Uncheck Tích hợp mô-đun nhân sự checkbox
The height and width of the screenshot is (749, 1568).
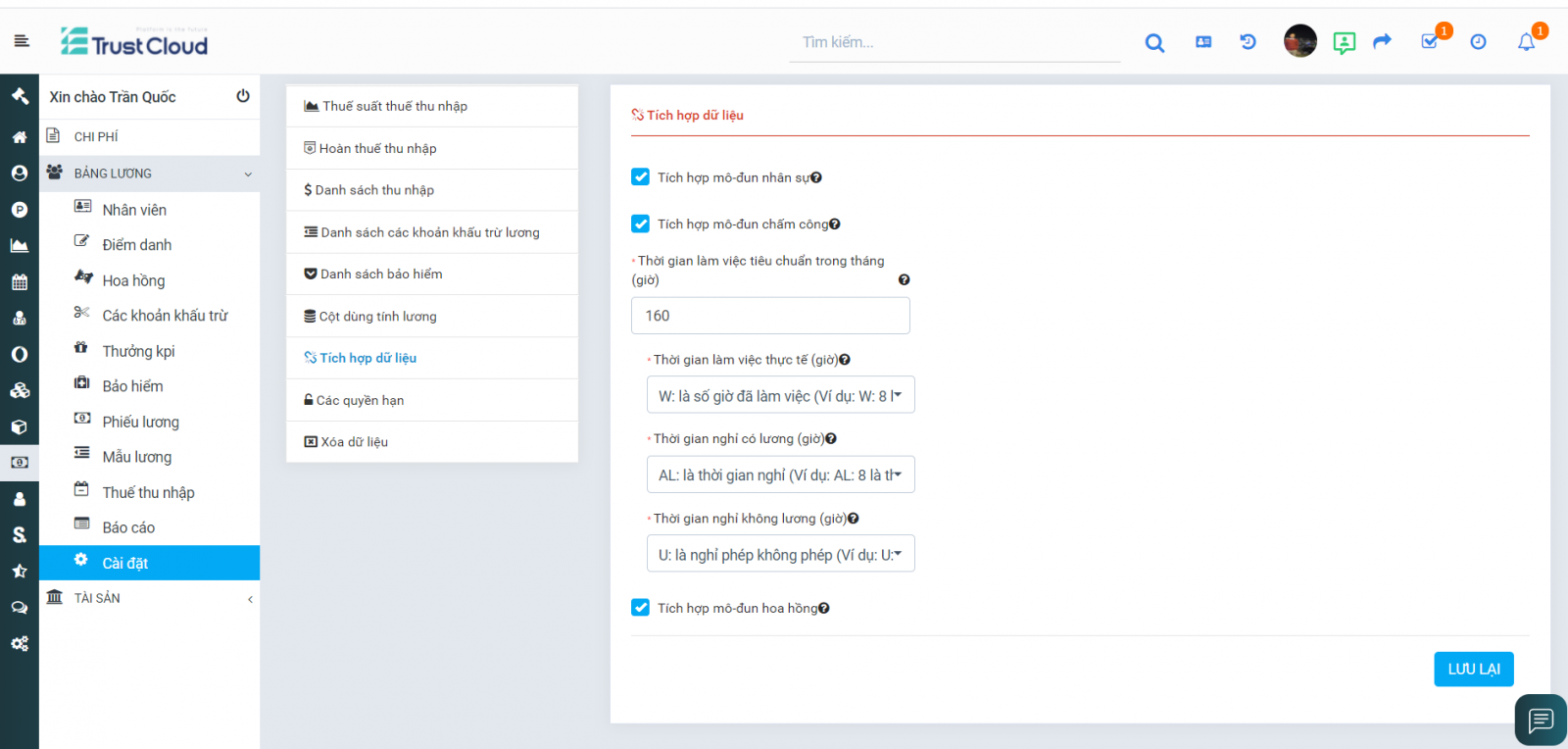(641, 177)
